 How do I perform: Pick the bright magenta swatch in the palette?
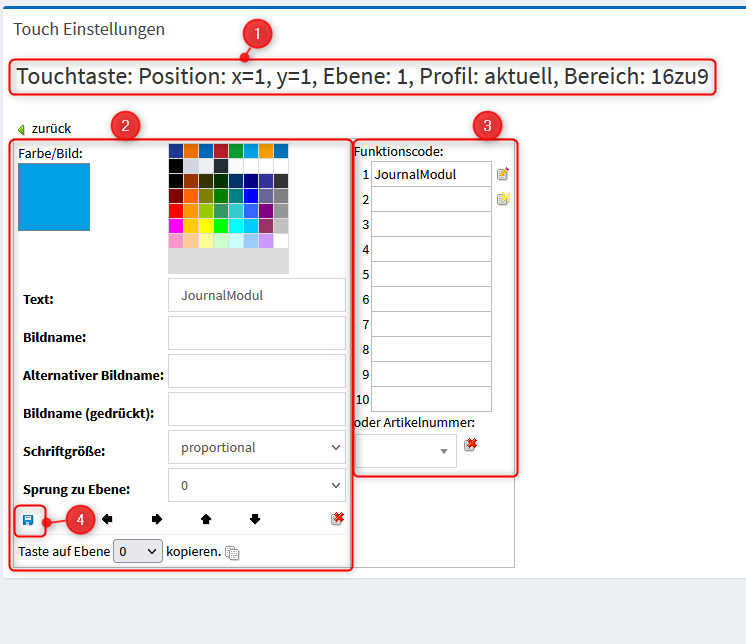(x=176, y=226)
